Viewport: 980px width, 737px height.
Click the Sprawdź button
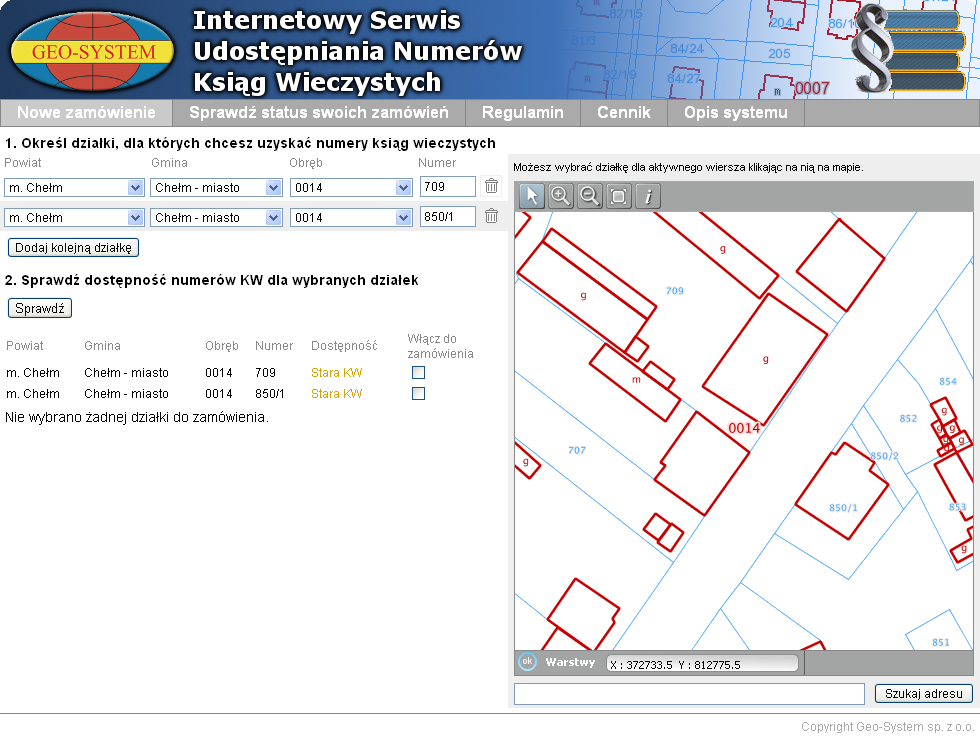coord(40,308)
